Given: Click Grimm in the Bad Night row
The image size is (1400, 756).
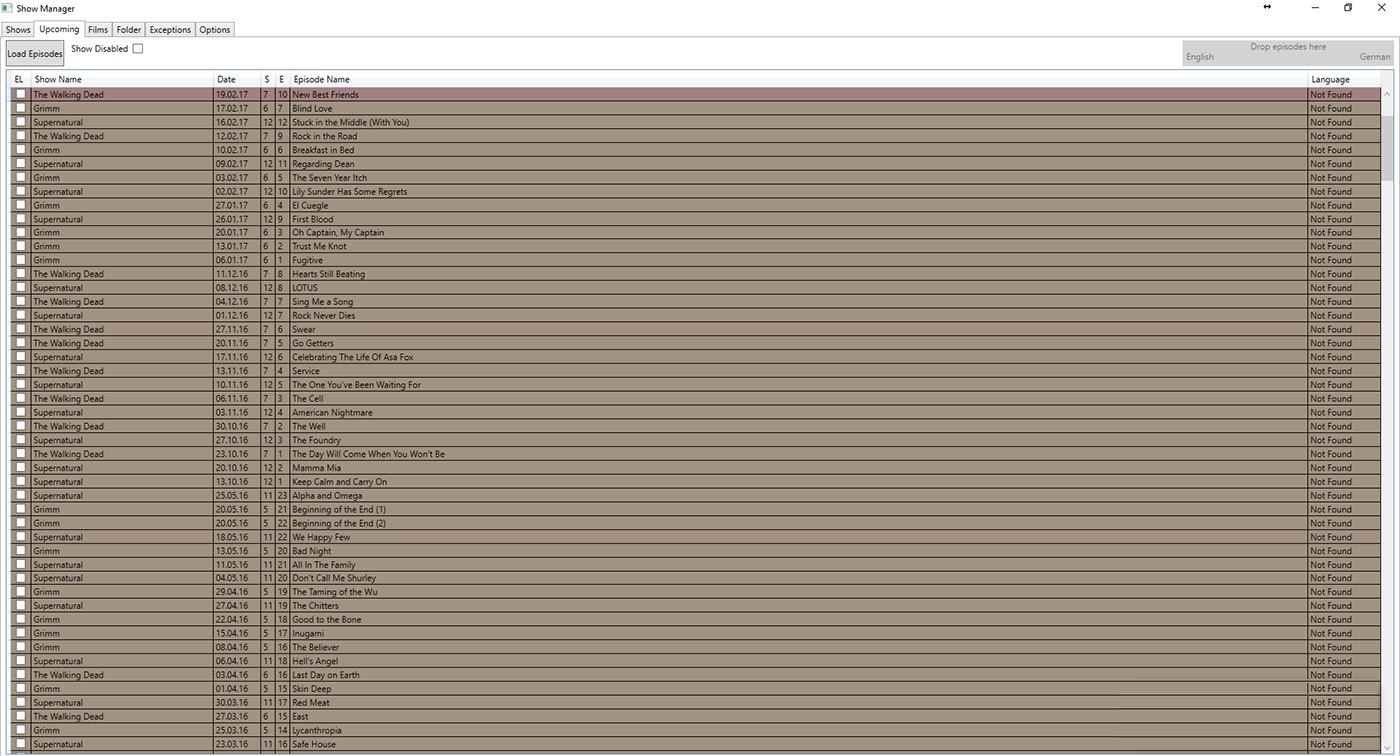Looking at the screenshot, I should (x=46, y=551).
